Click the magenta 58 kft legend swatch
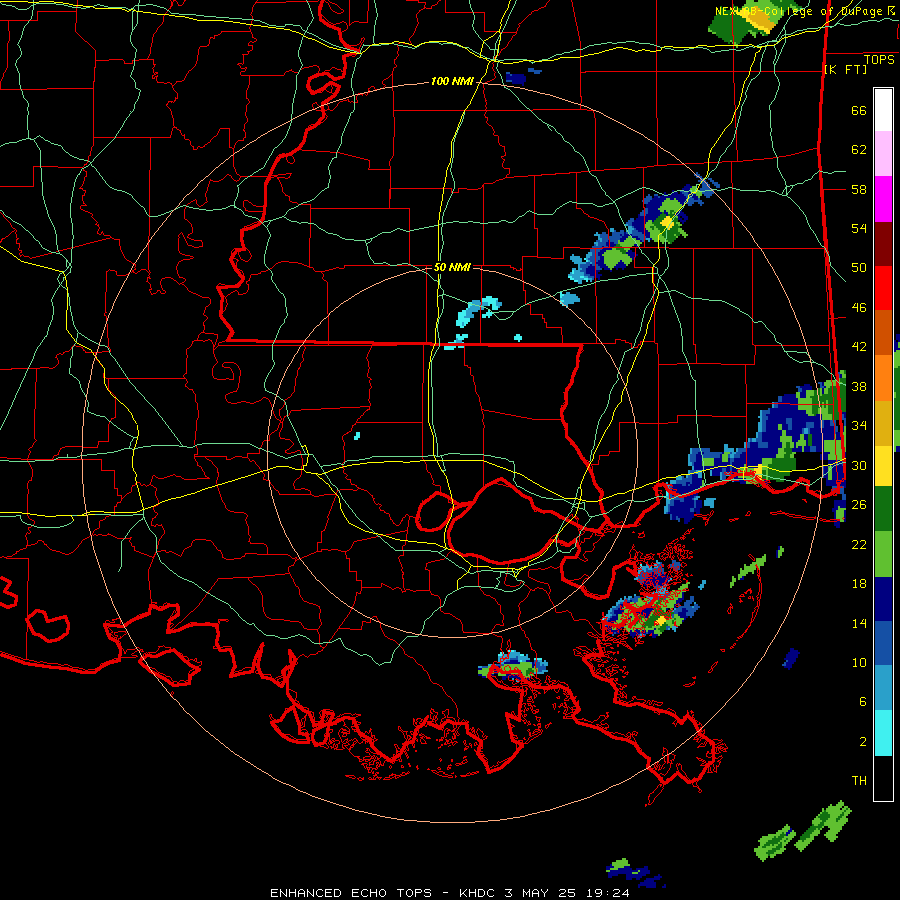The image size is (900, 900). coord(883,199)
